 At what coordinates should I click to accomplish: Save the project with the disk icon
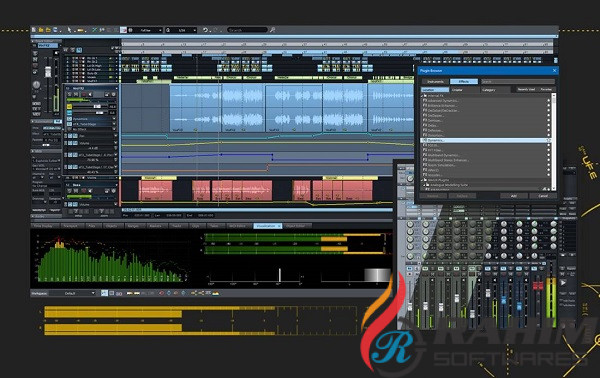pyautogui.click(x=55, y=30)
